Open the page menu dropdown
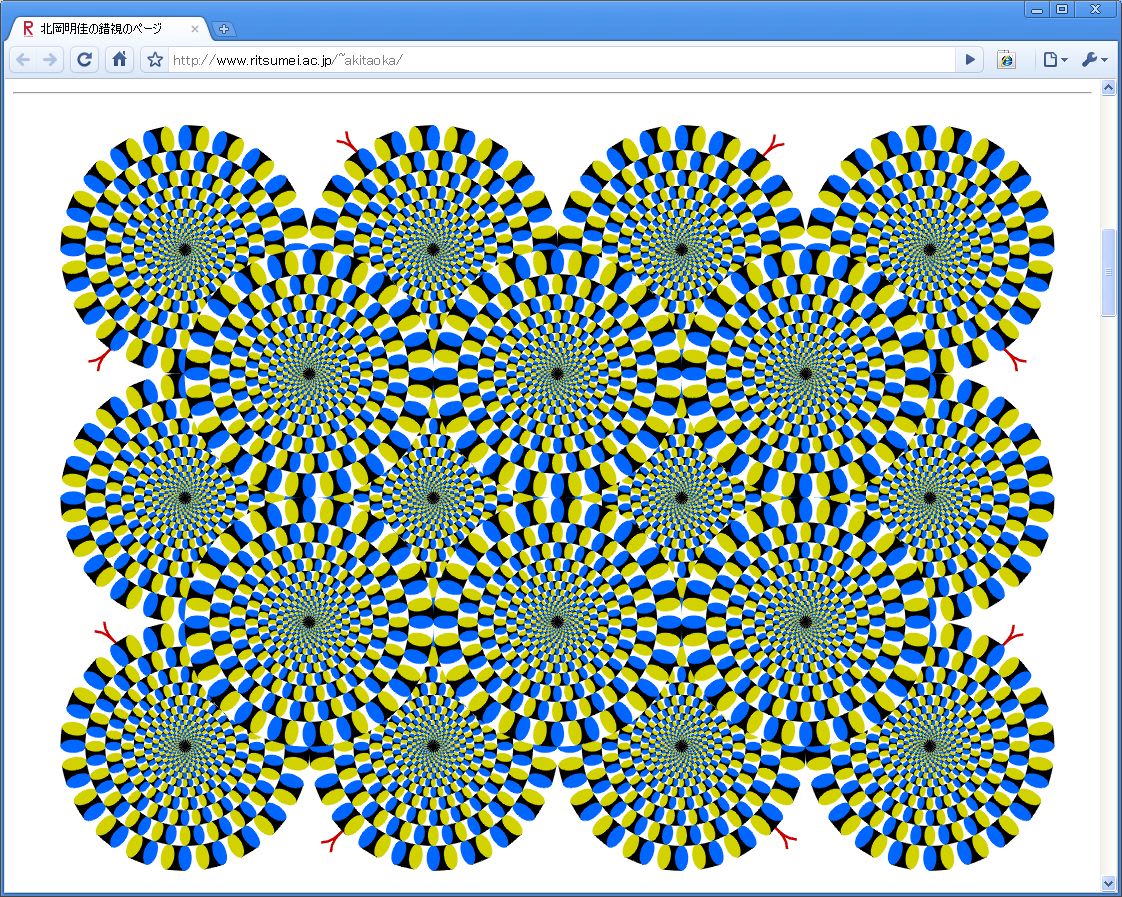The width and height of the screenshot is (1122, 897). pyautogui.click(x=1055, y=60)
